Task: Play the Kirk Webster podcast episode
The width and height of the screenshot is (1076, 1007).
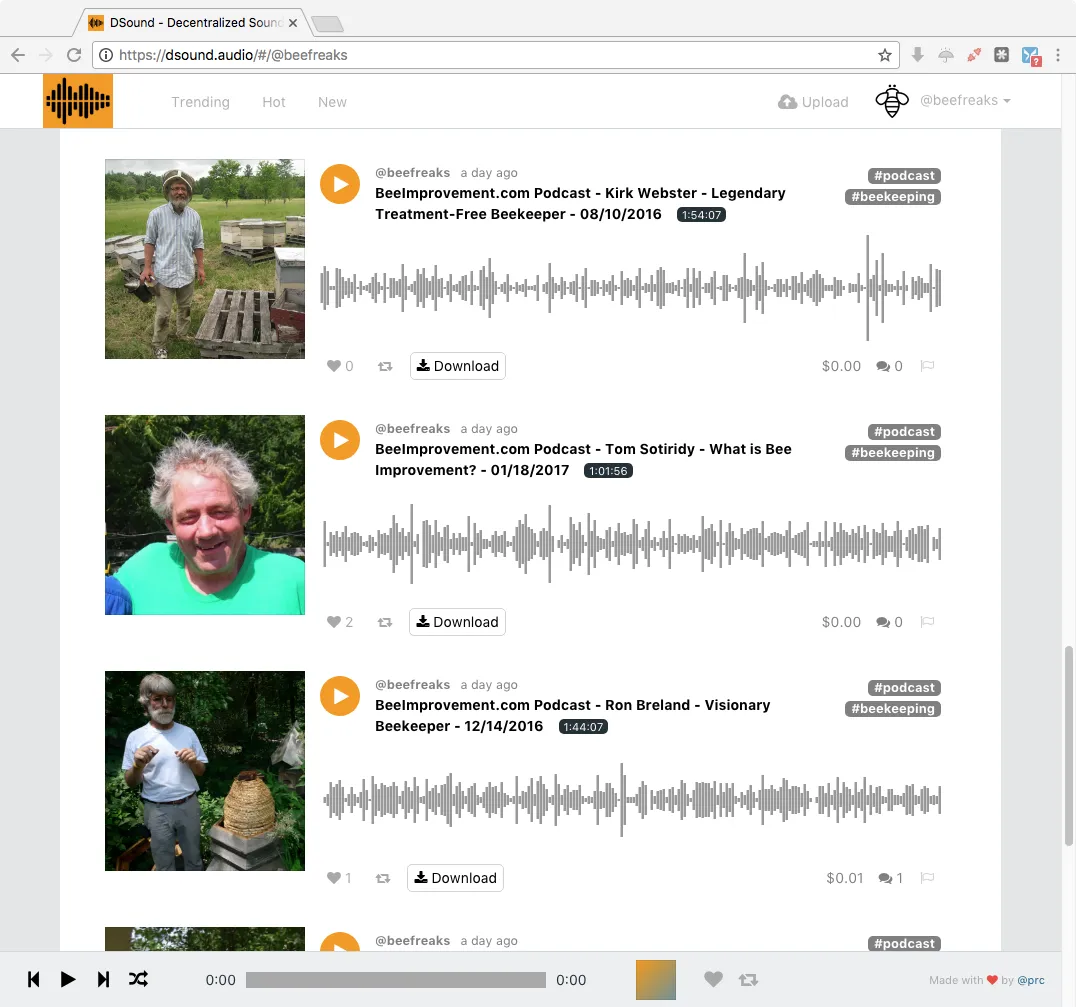Action: pos(340,184)
